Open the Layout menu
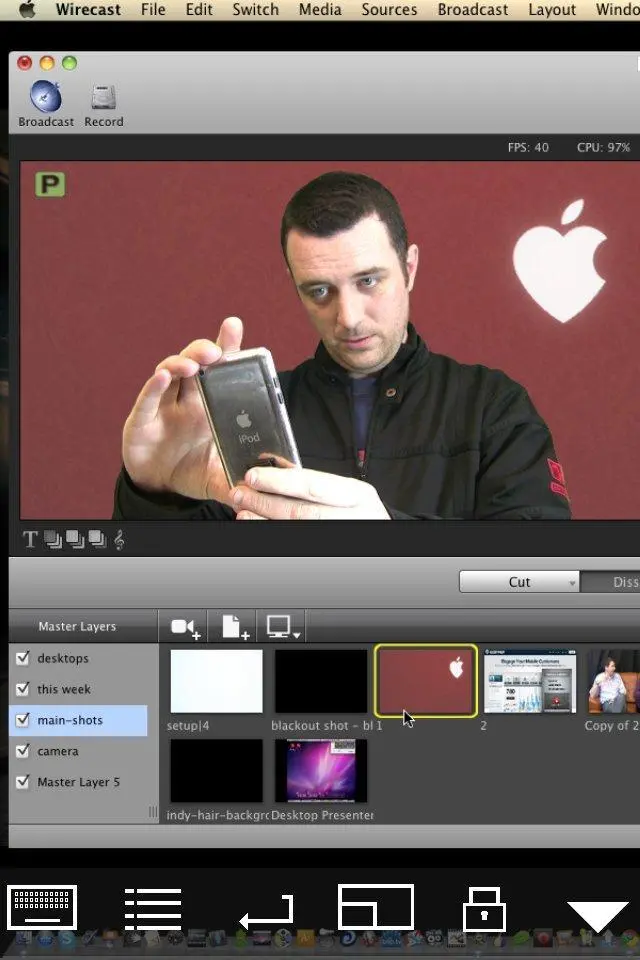The width and height of the screenshot is (640, 960). [552, 10]
